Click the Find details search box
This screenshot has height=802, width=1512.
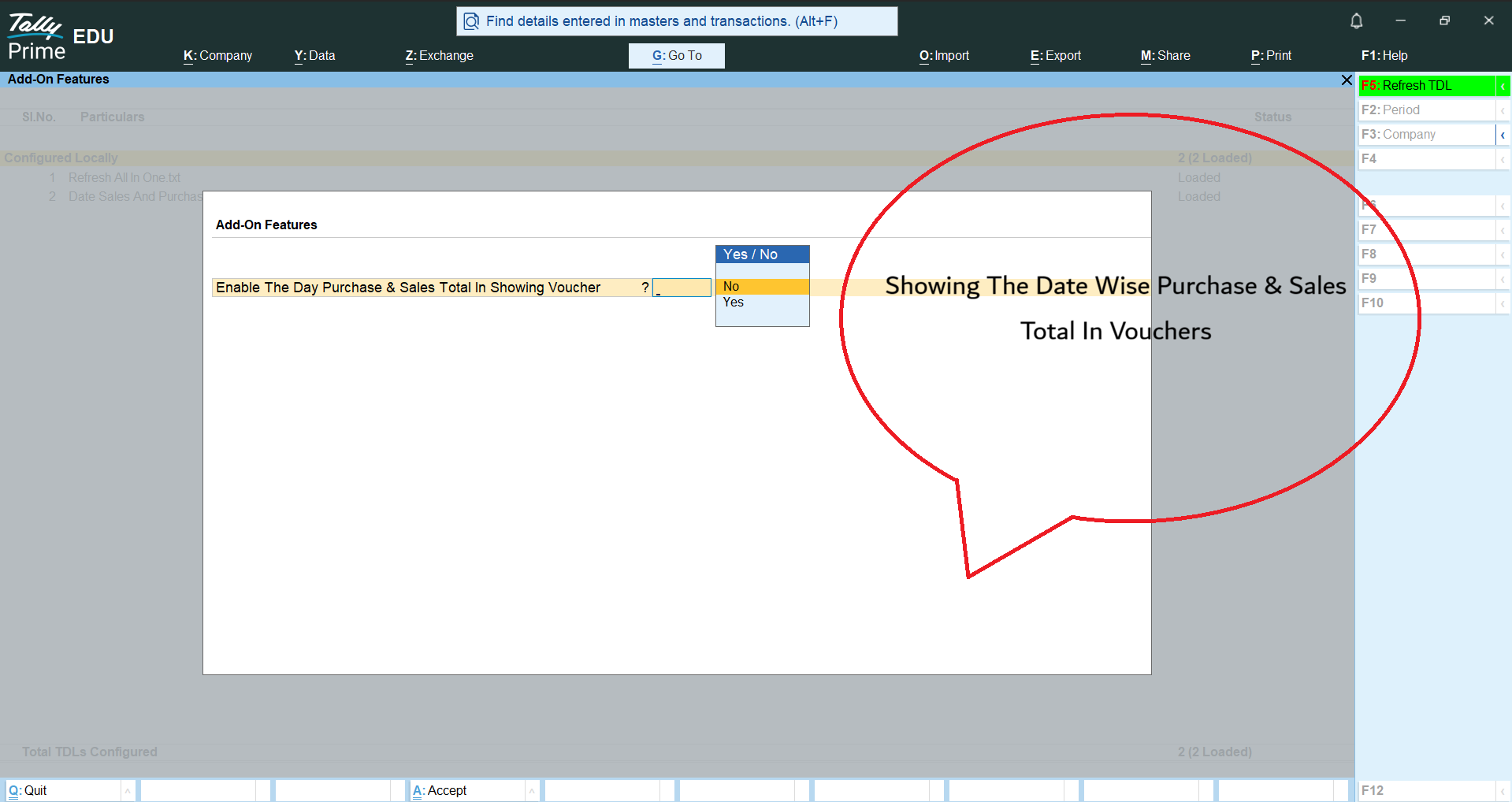(677, 21)
